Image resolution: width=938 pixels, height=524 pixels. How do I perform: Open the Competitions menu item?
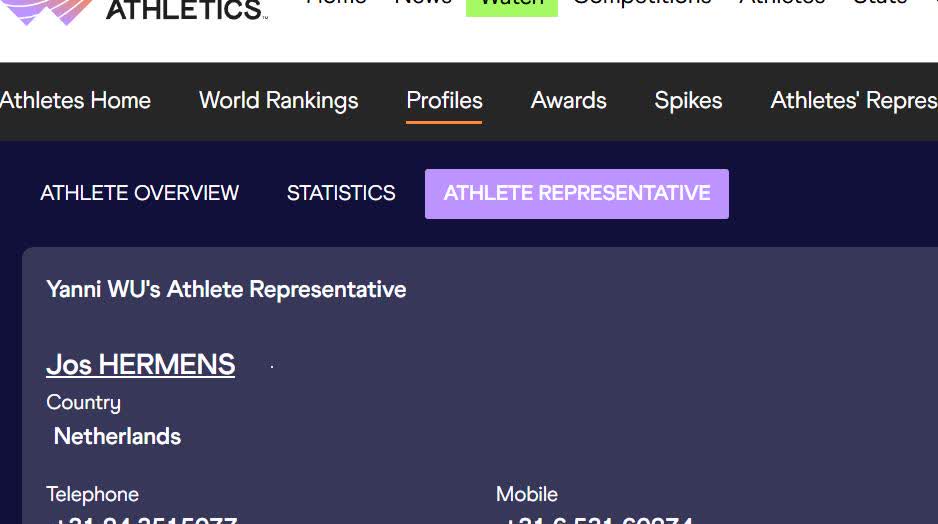pos(642,4)
